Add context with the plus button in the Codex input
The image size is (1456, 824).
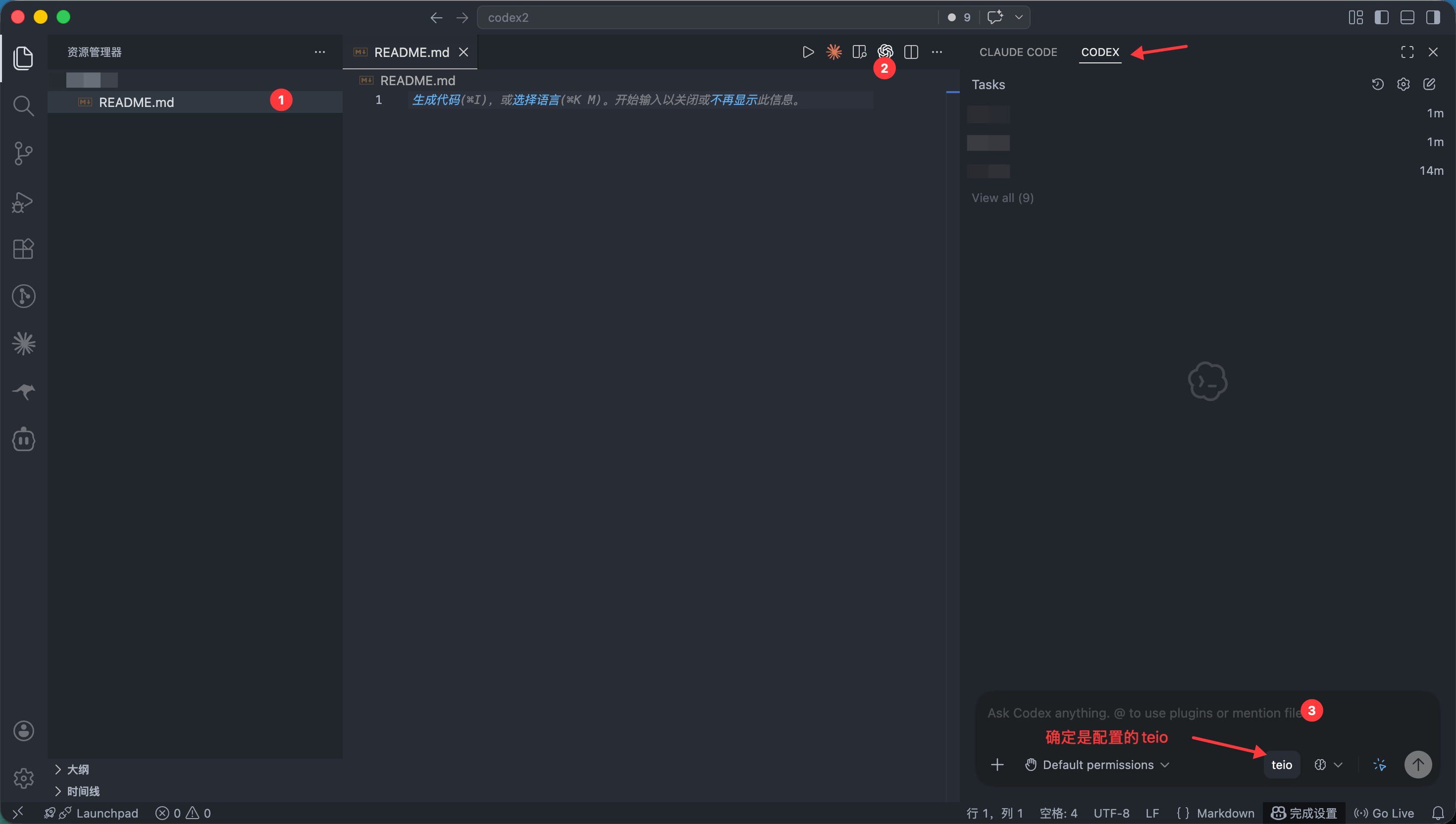(x=997, y=765)
